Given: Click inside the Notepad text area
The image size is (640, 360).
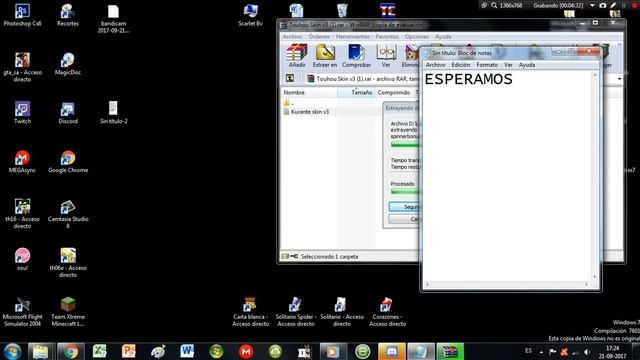Looking at the screenshot, I should [507, 176].
